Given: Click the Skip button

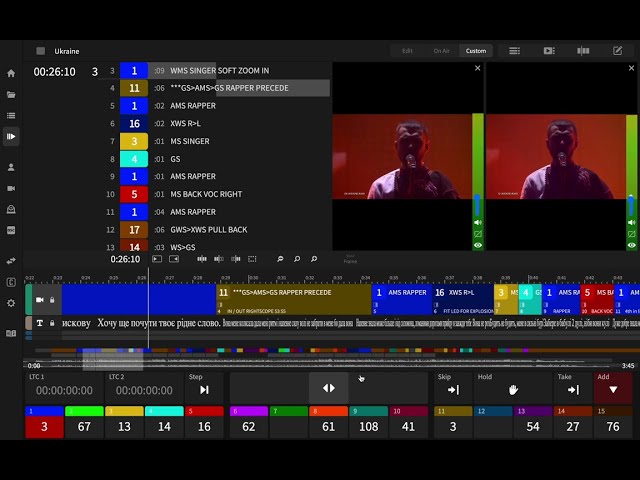Looking at the screenshot, I should tap(453, 388).
